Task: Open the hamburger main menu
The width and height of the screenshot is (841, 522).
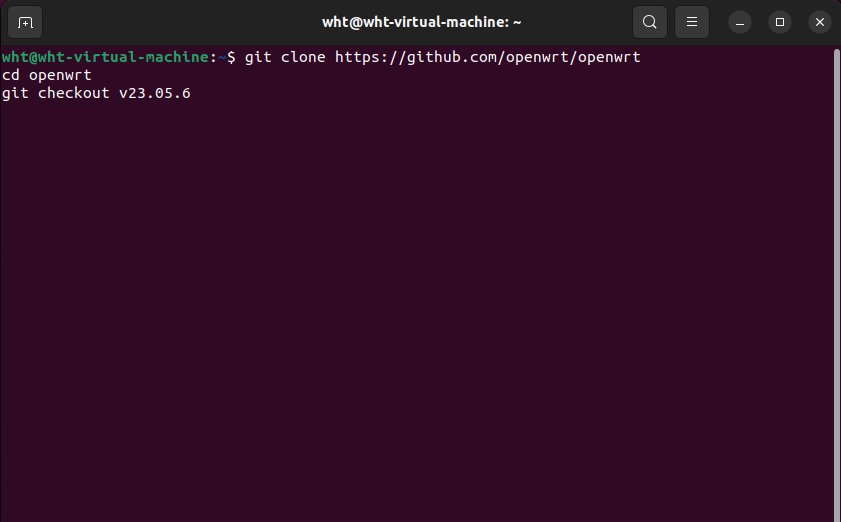Action: click(691, 22)
